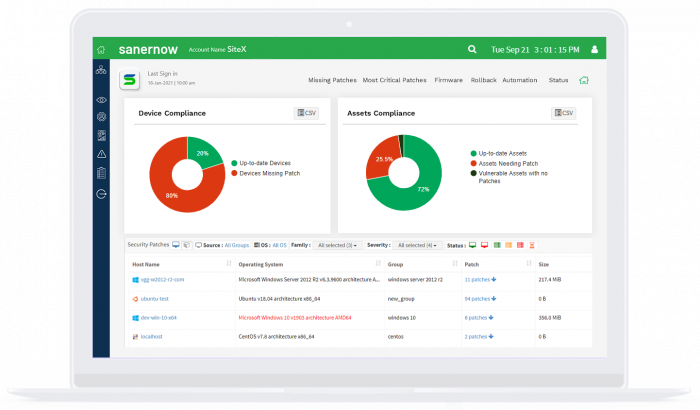Switch to the Status tab
This screenshot has height=410, width=700.
click(558, 80)
